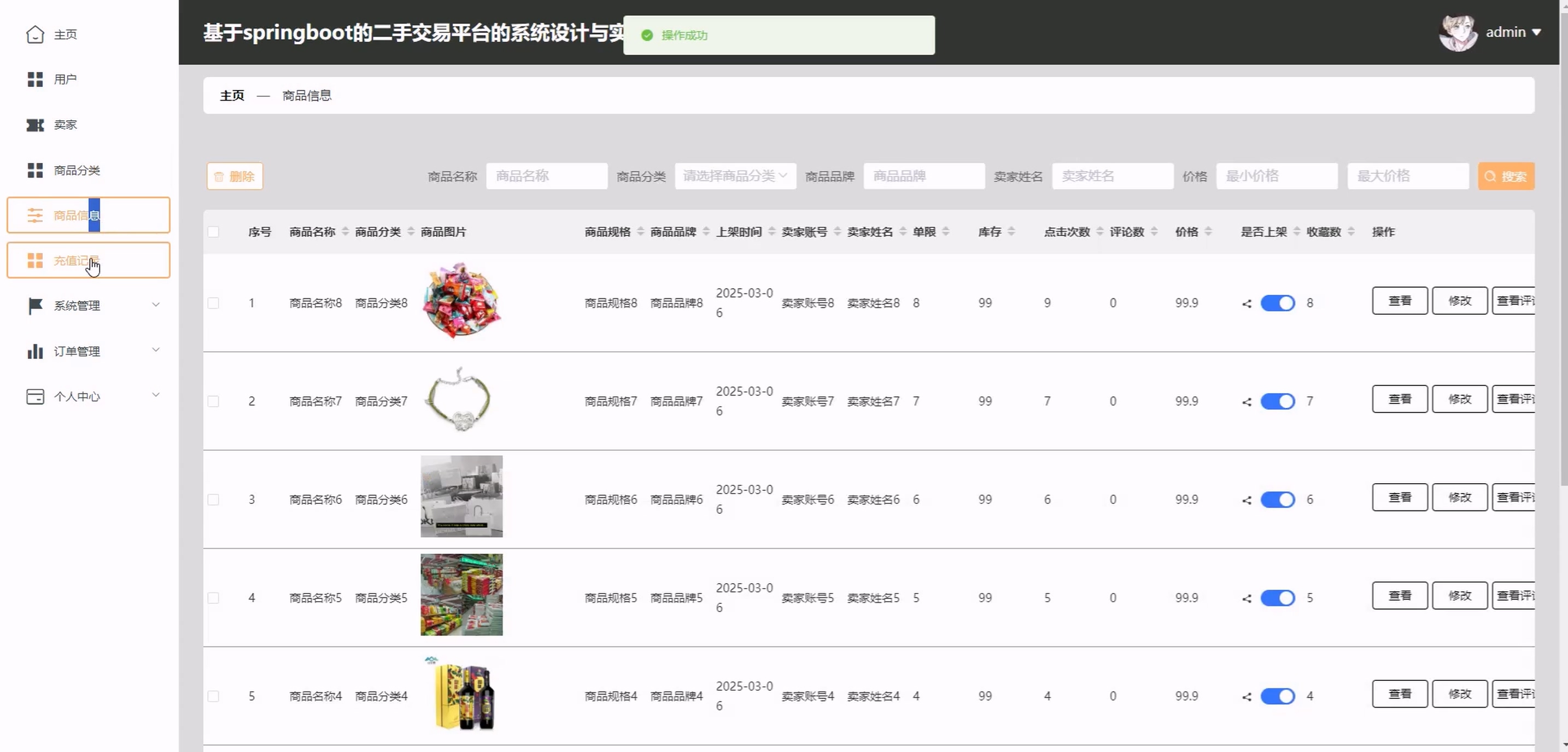Viewport: 1568px width, 752px height.
Task: Click the 个人中心 card icon
Action: click(34, 397)
